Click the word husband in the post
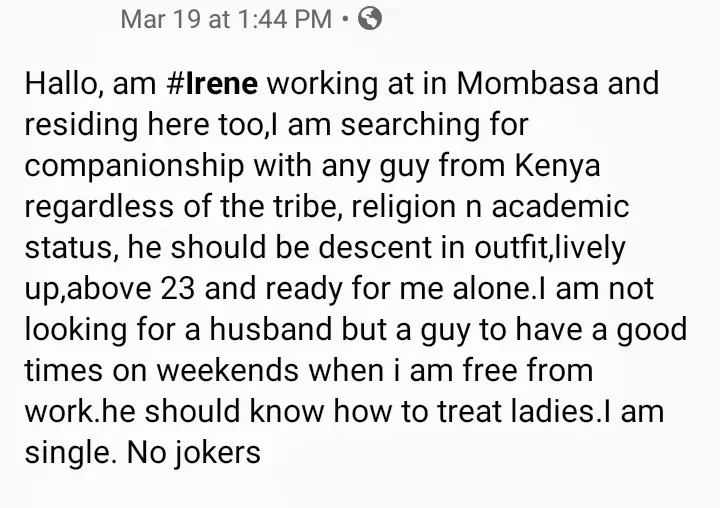720x508 pixels. tap(270, 329)
